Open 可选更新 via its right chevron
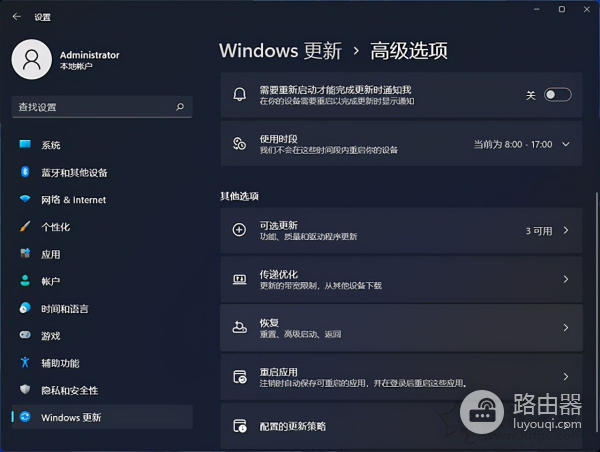 point(566,230)
